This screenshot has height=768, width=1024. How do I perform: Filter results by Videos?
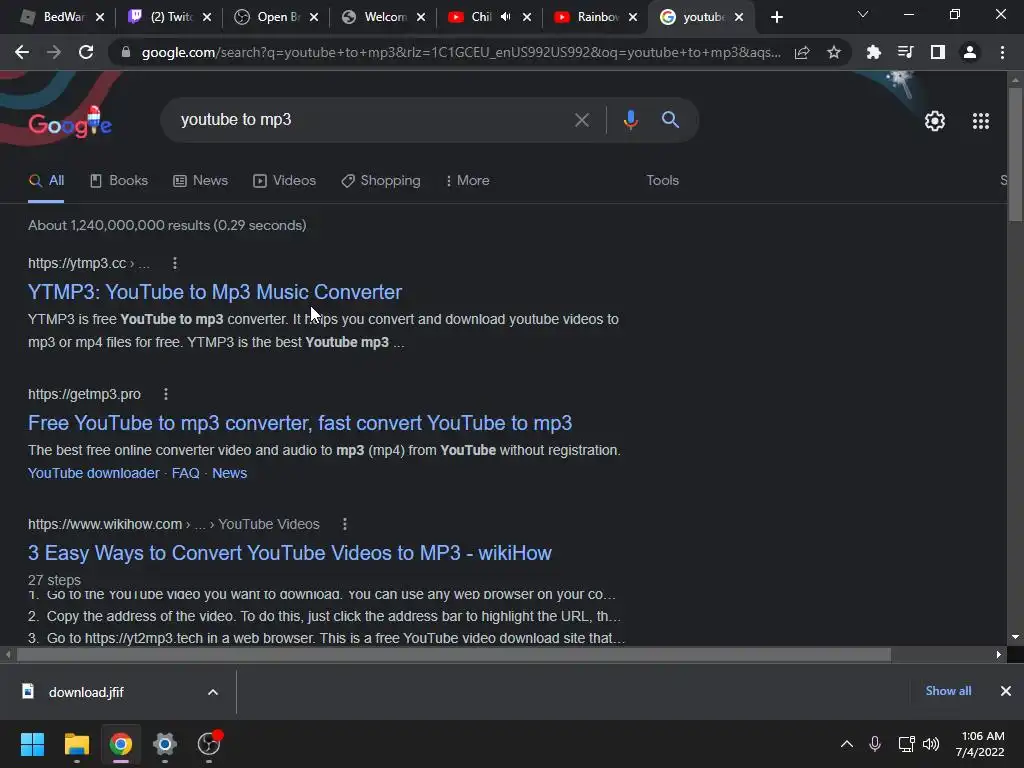285,181
